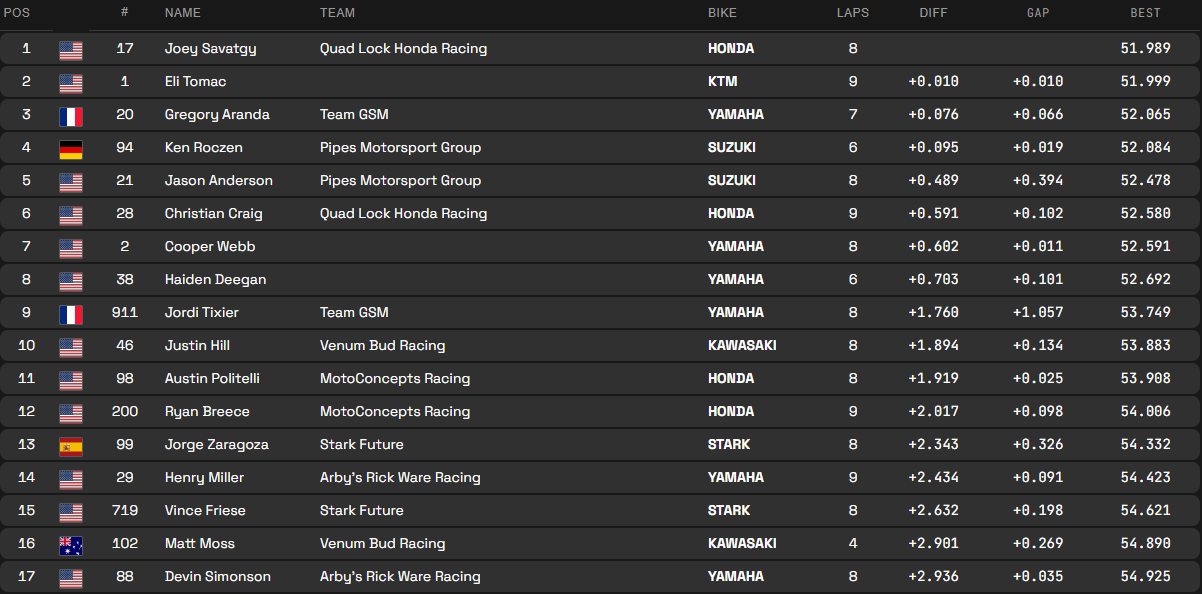The image size is (1202, 594).
Task: Select the TEAM column header
Action: click(337, 13)
